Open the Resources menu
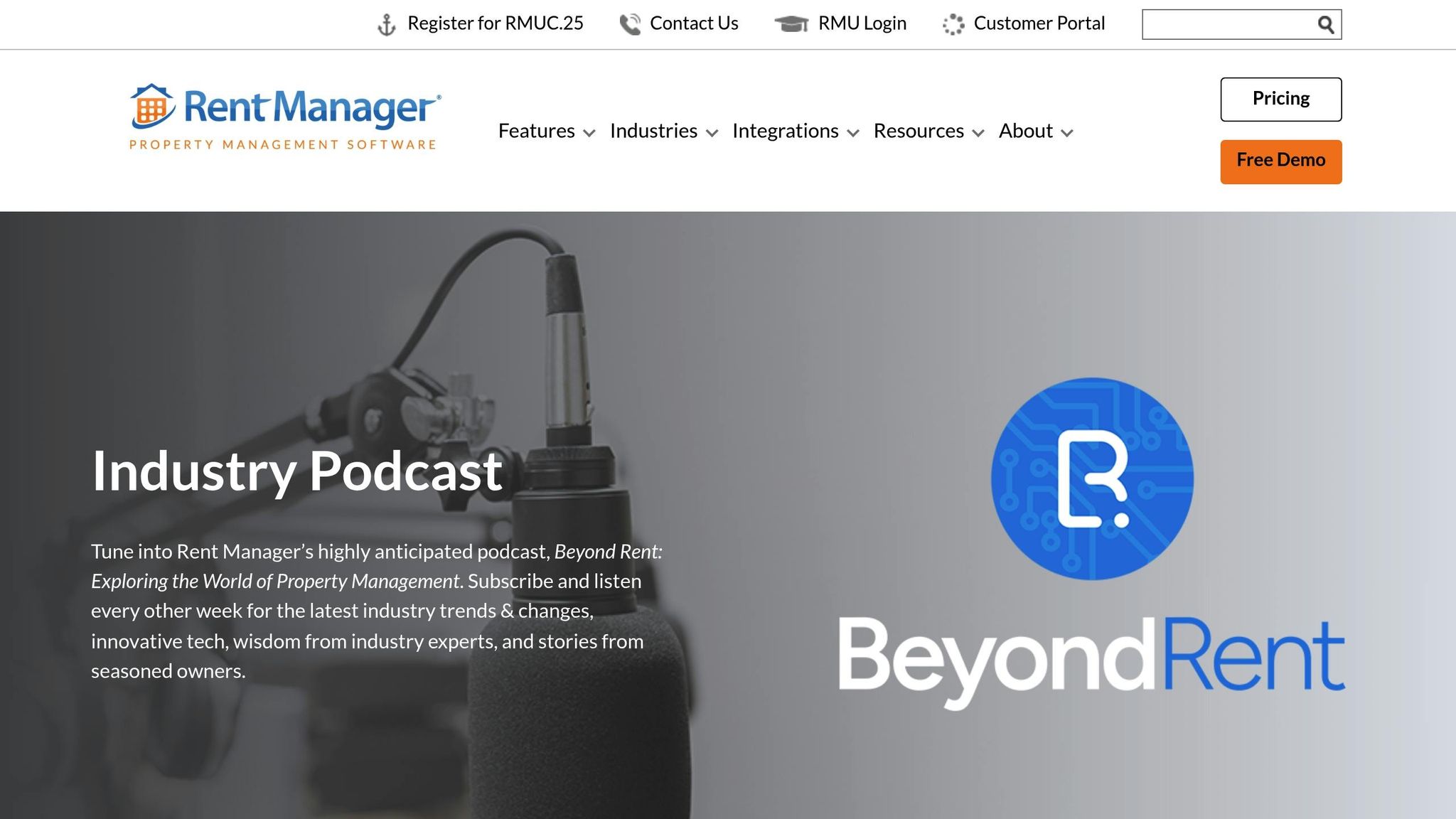This screenshot has height=819, width=1456. pyautogui.click(x=919, y=131)
